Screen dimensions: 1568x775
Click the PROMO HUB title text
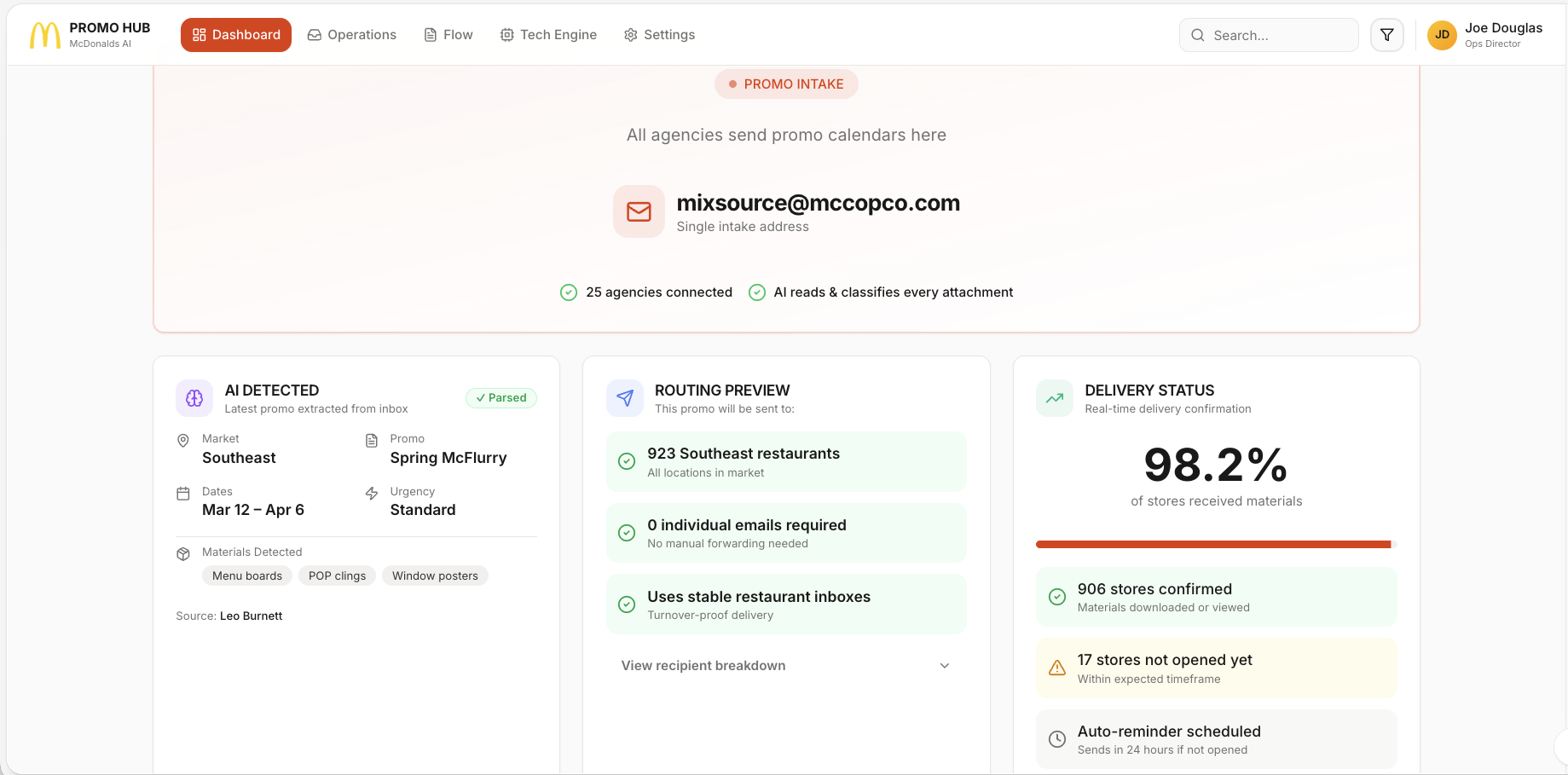click(110, 28)
